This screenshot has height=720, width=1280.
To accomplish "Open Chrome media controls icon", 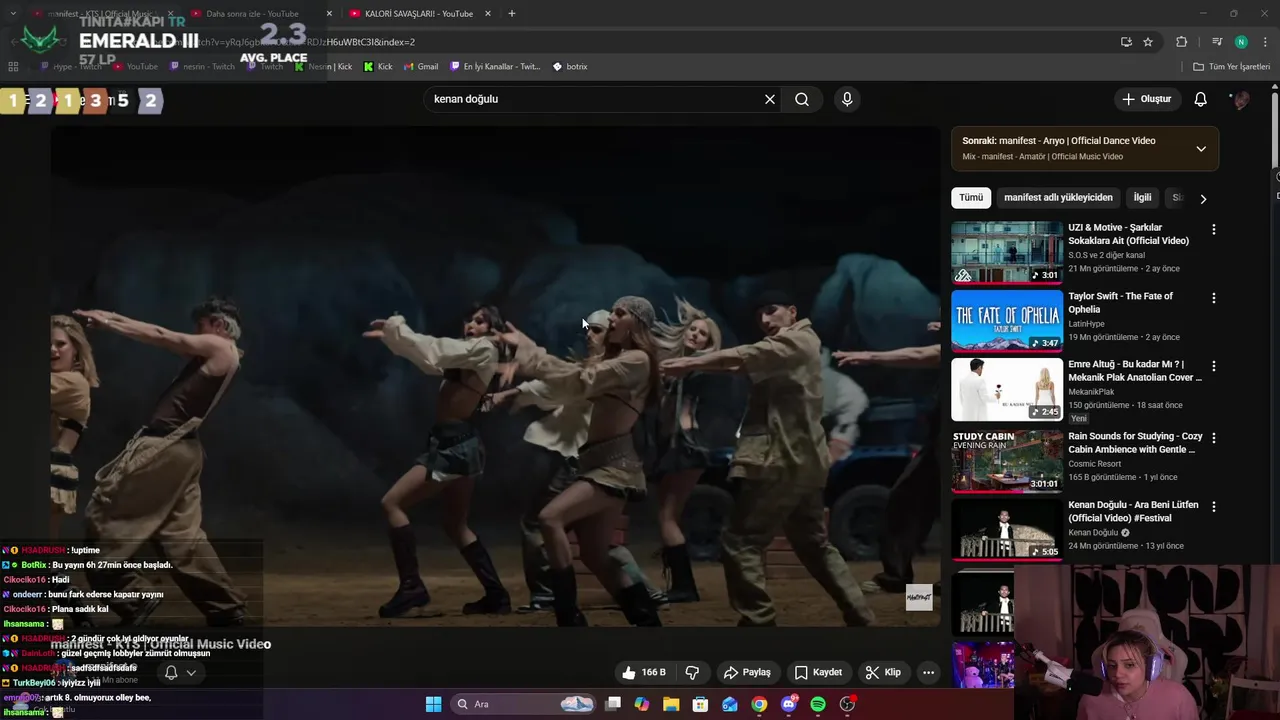I will tap(1217, 42).
